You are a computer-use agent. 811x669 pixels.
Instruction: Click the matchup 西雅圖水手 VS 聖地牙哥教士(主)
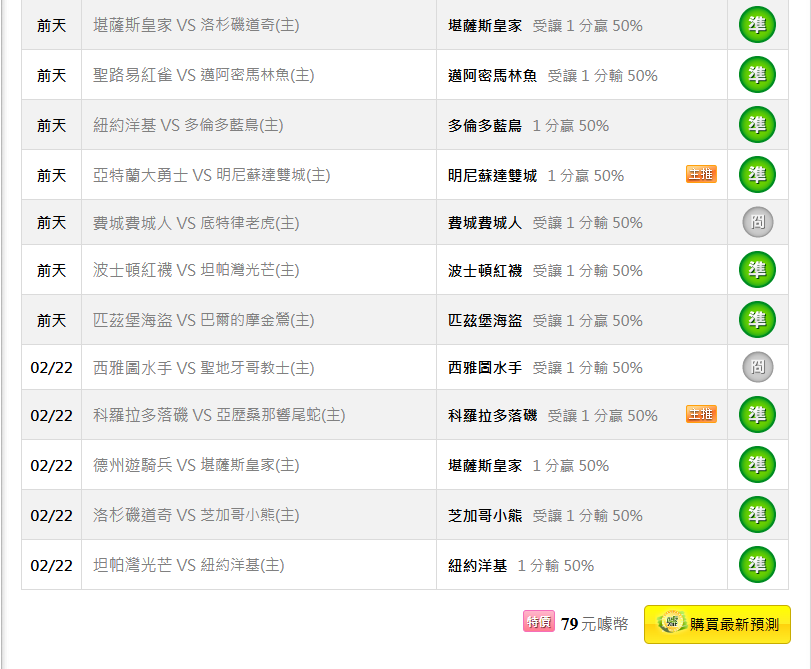[204, 367]
